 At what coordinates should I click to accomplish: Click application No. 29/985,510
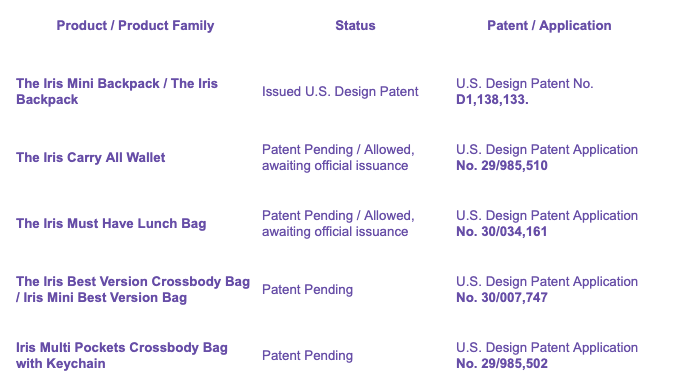coord(502,165)
